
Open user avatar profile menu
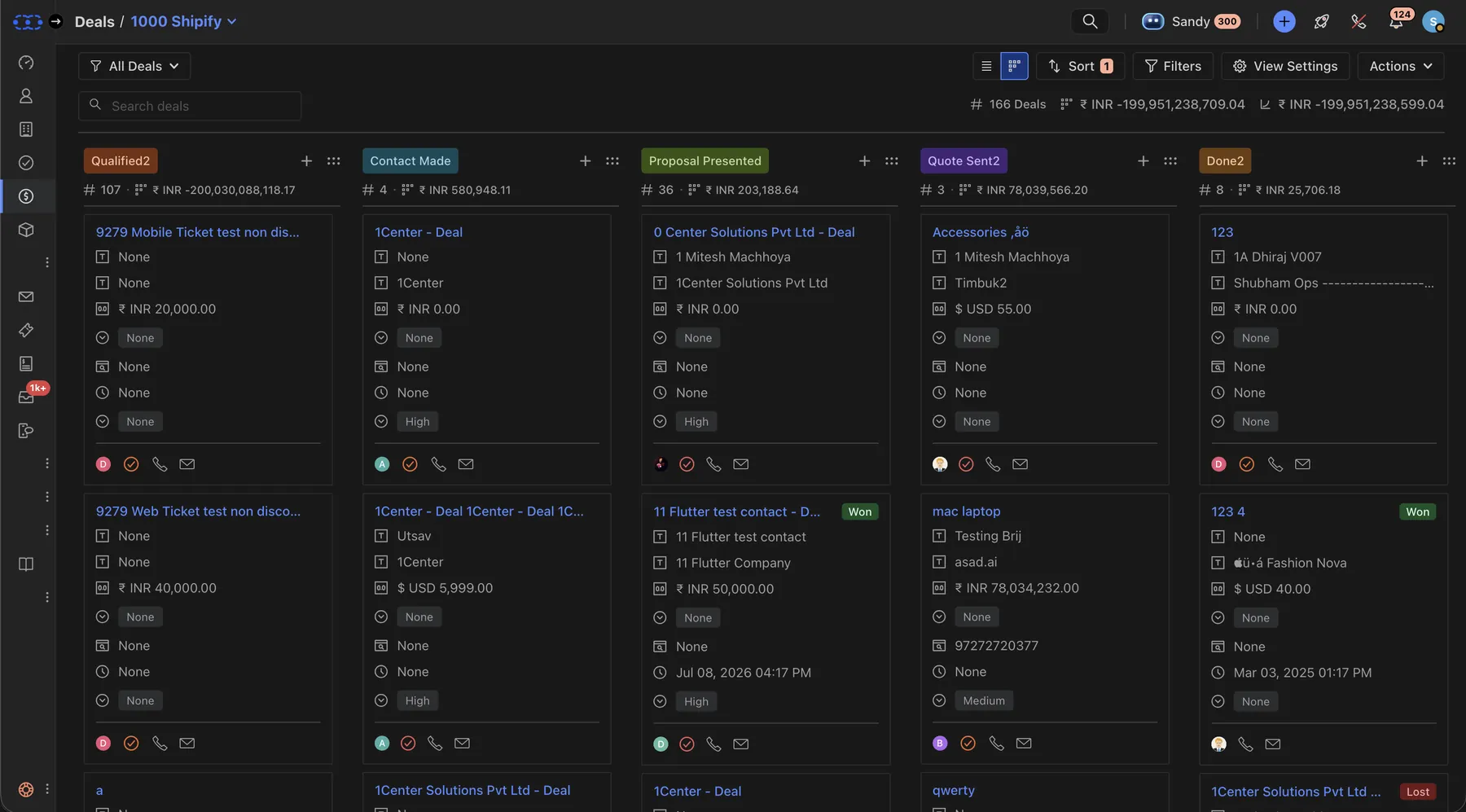pyautogui.click(x=1433, y=21)
